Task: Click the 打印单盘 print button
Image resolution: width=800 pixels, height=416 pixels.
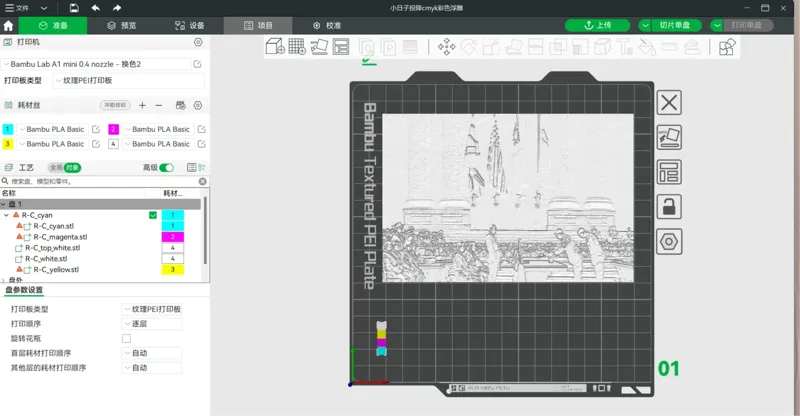Action: tap(748, 26)
